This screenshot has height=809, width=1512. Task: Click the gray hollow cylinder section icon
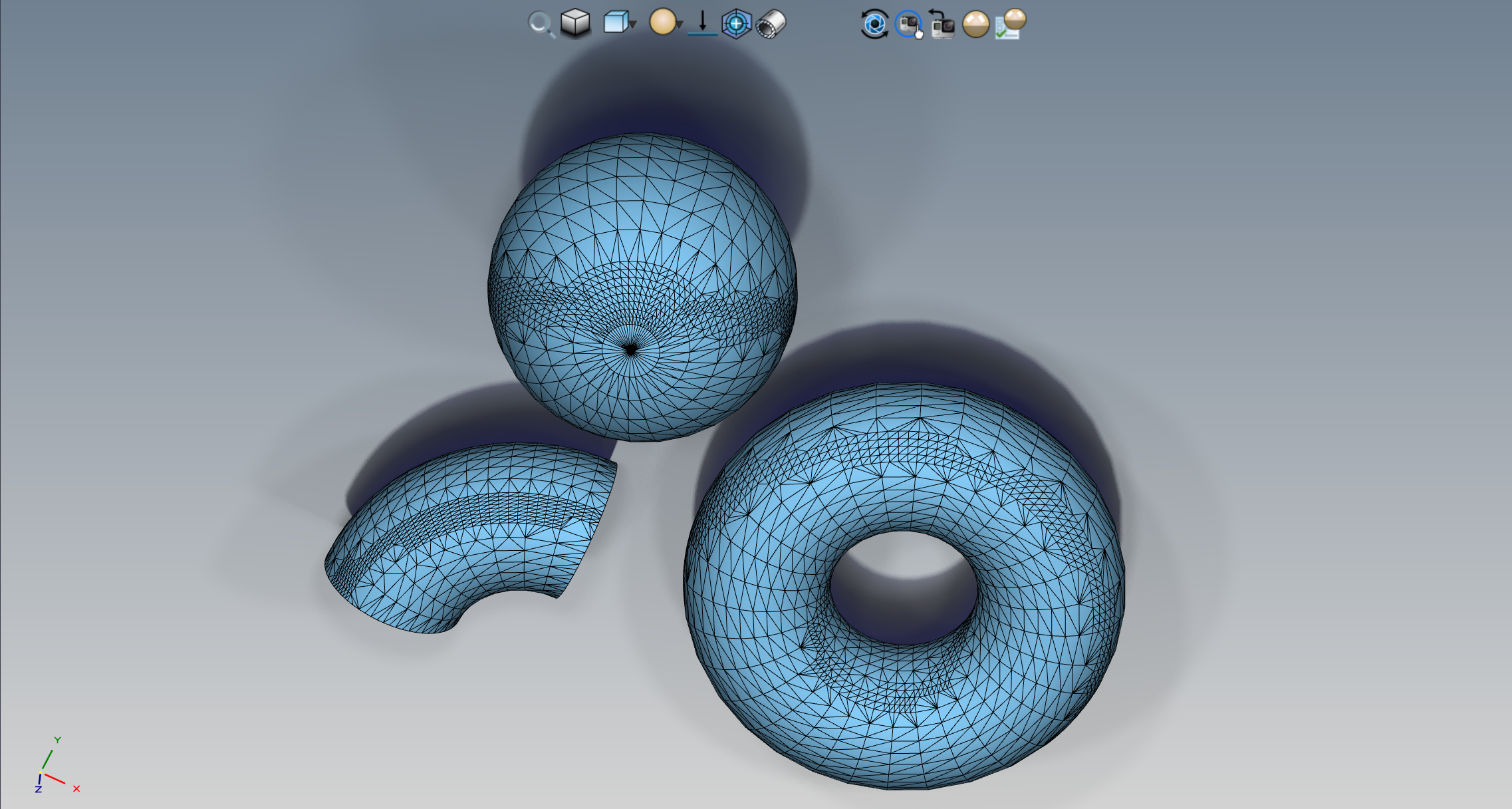(771, 25)
